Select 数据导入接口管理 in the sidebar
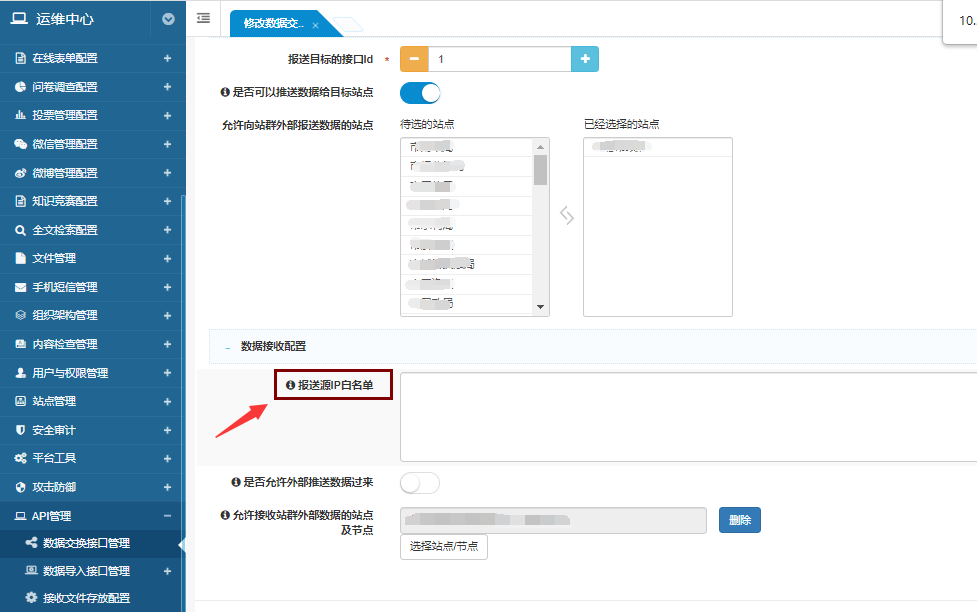This screenshot has height=612, width=977. click(86, 571)
